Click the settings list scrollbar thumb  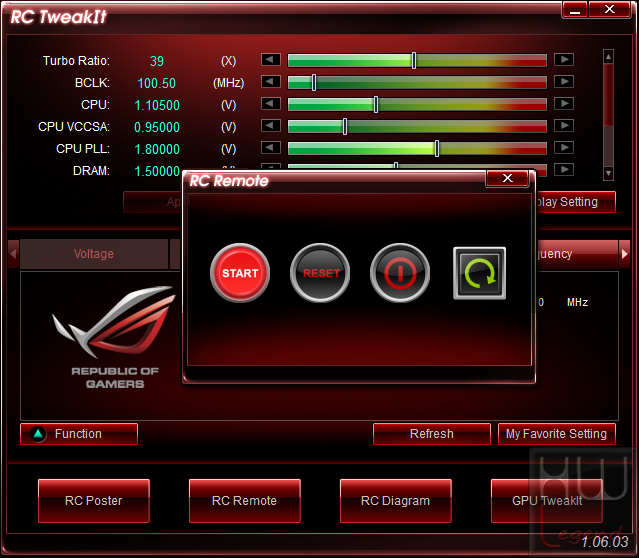(x=608, y=95)
